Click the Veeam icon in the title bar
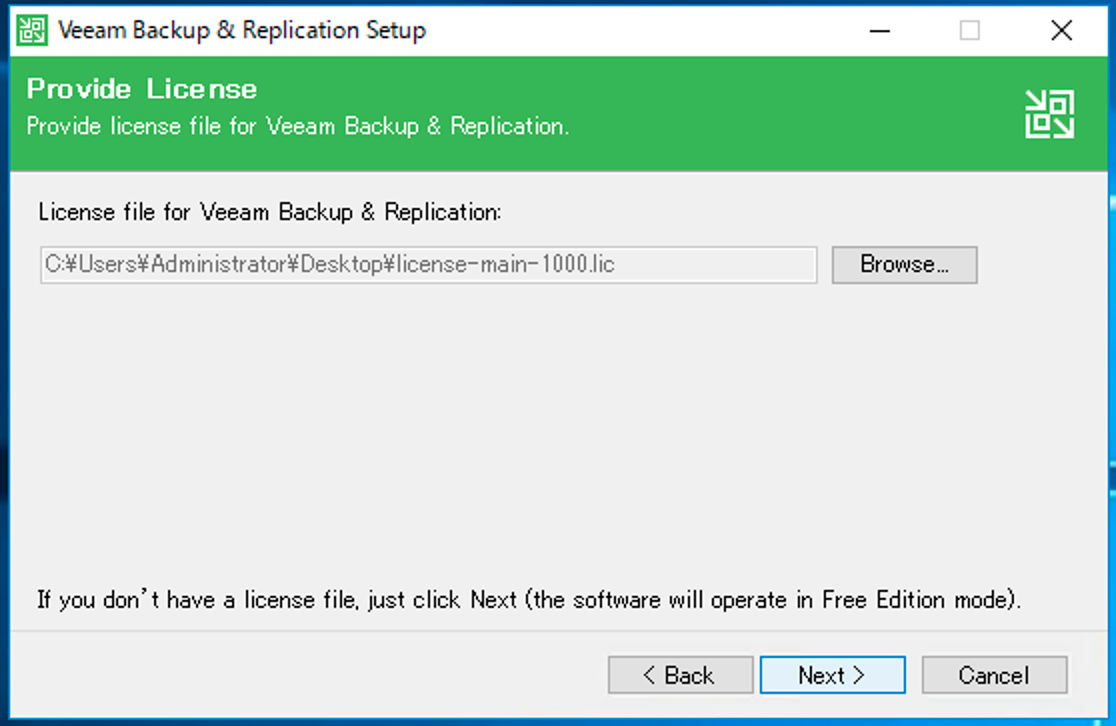 (32, 30)
